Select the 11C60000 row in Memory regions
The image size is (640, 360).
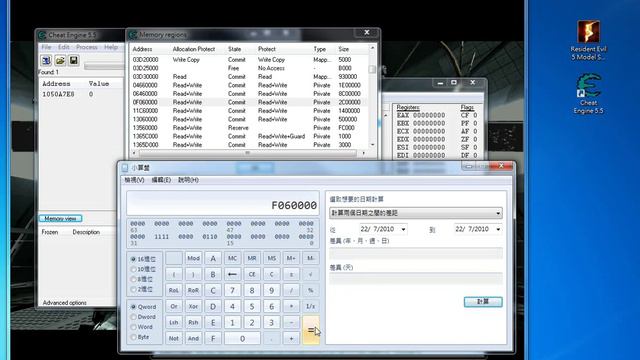[249, 111]
